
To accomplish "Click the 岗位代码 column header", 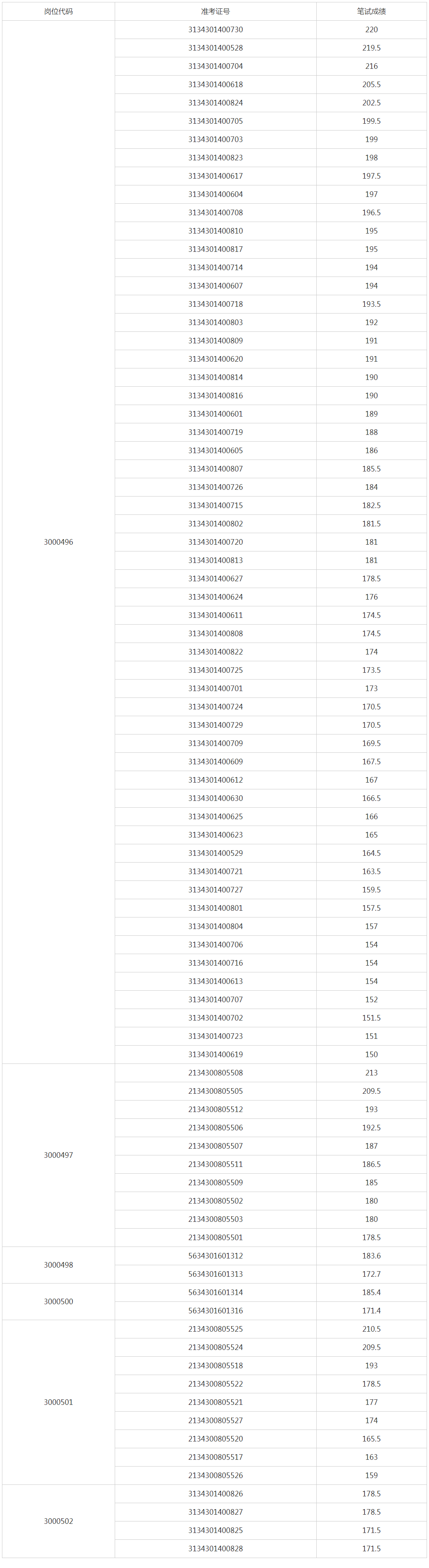I will coord(59,12).
